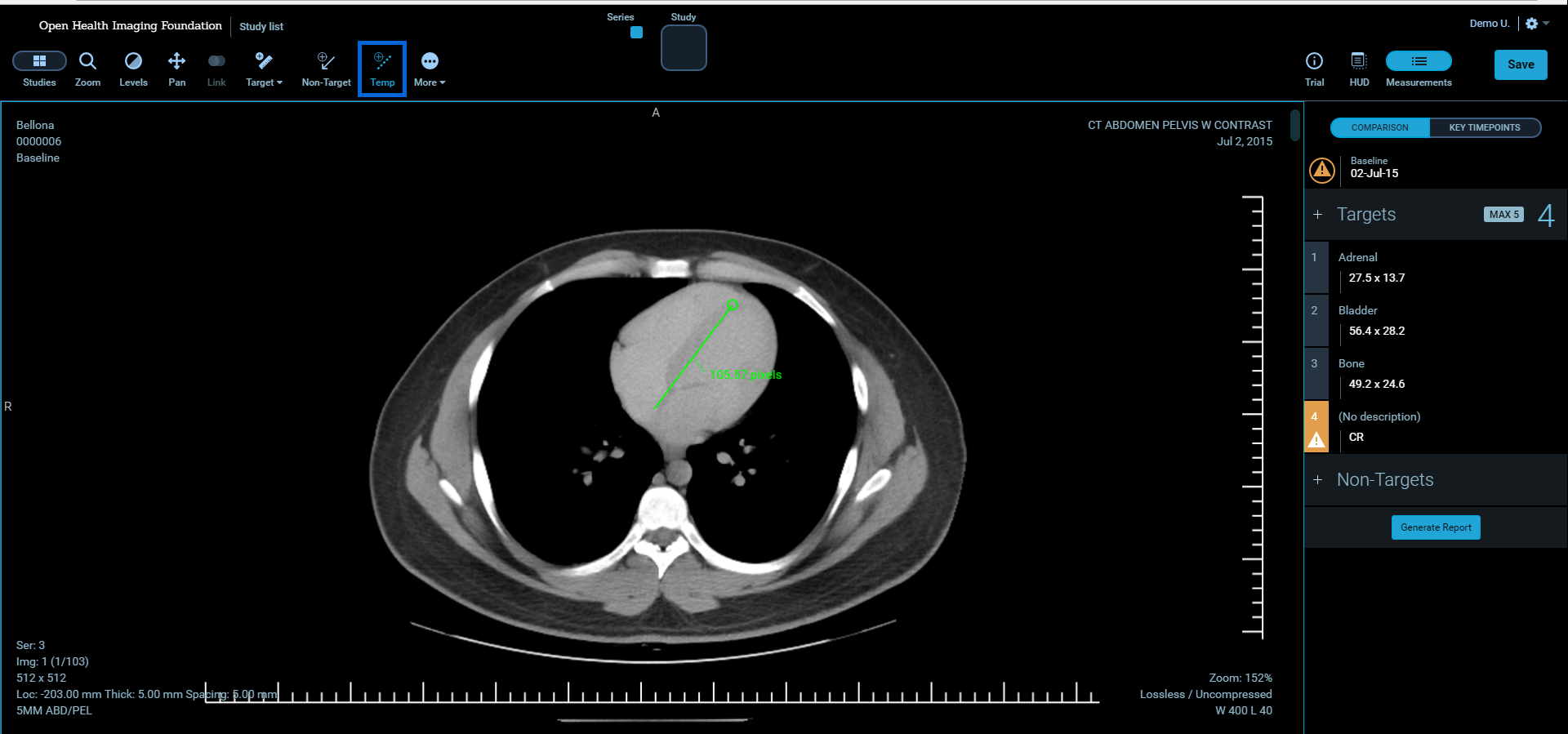
Task: Select the Zoom tool
Action: (87, 69)
